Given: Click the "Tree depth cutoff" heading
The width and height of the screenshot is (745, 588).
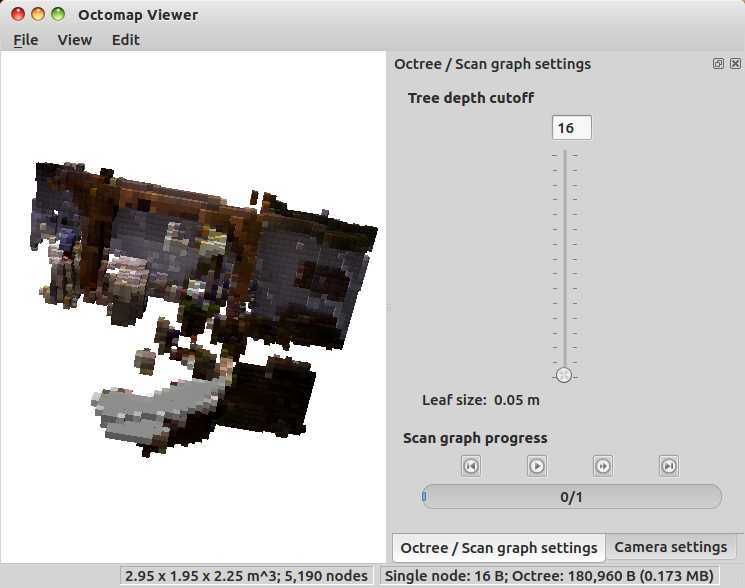Looking at the screenshot, I should (471, 98).
